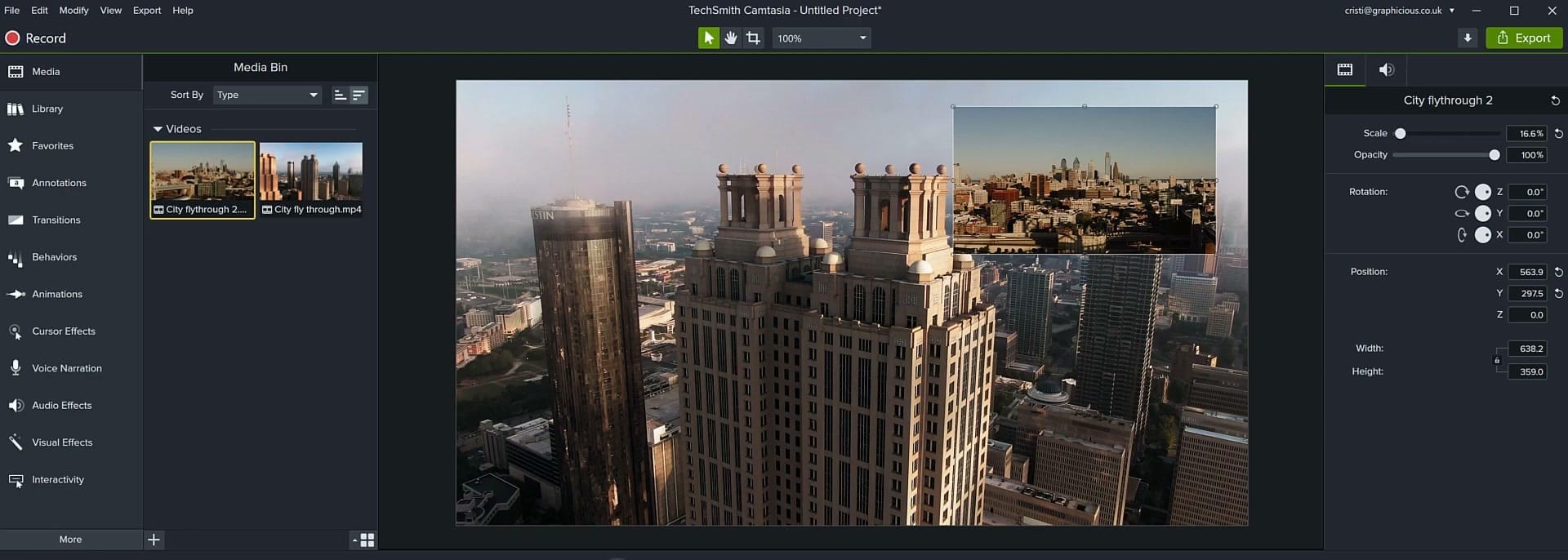This screenshot has width=1568, height=560.
Task: Open the View menu
Action: (111, 11)
